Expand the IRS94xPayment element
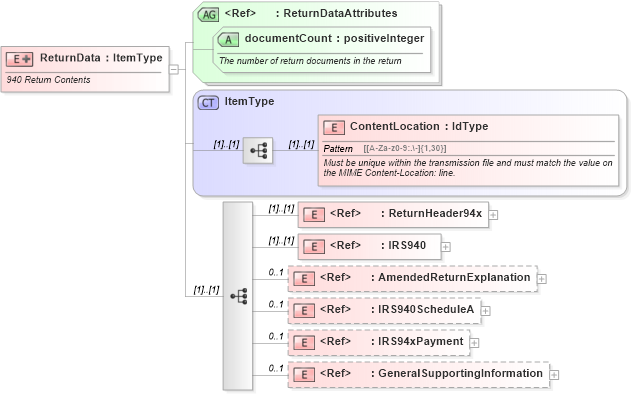The image size is (631, 394). pyautogui.click(x=474, y=342)
